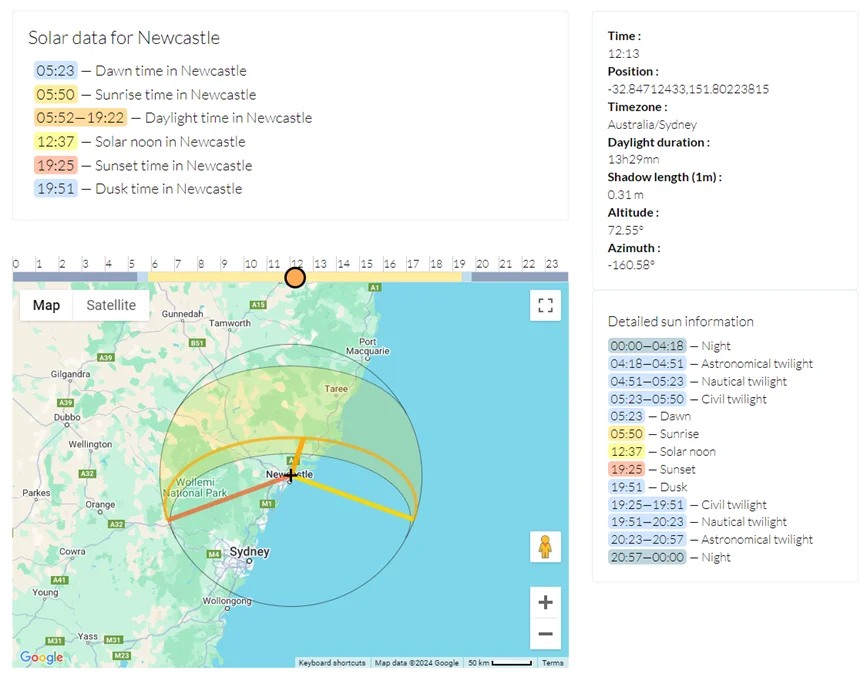This screenshot has width=867, height=674.
Task: Click the 05:52—19:22 daylight time badge
Action: click(x=79, y=118)
